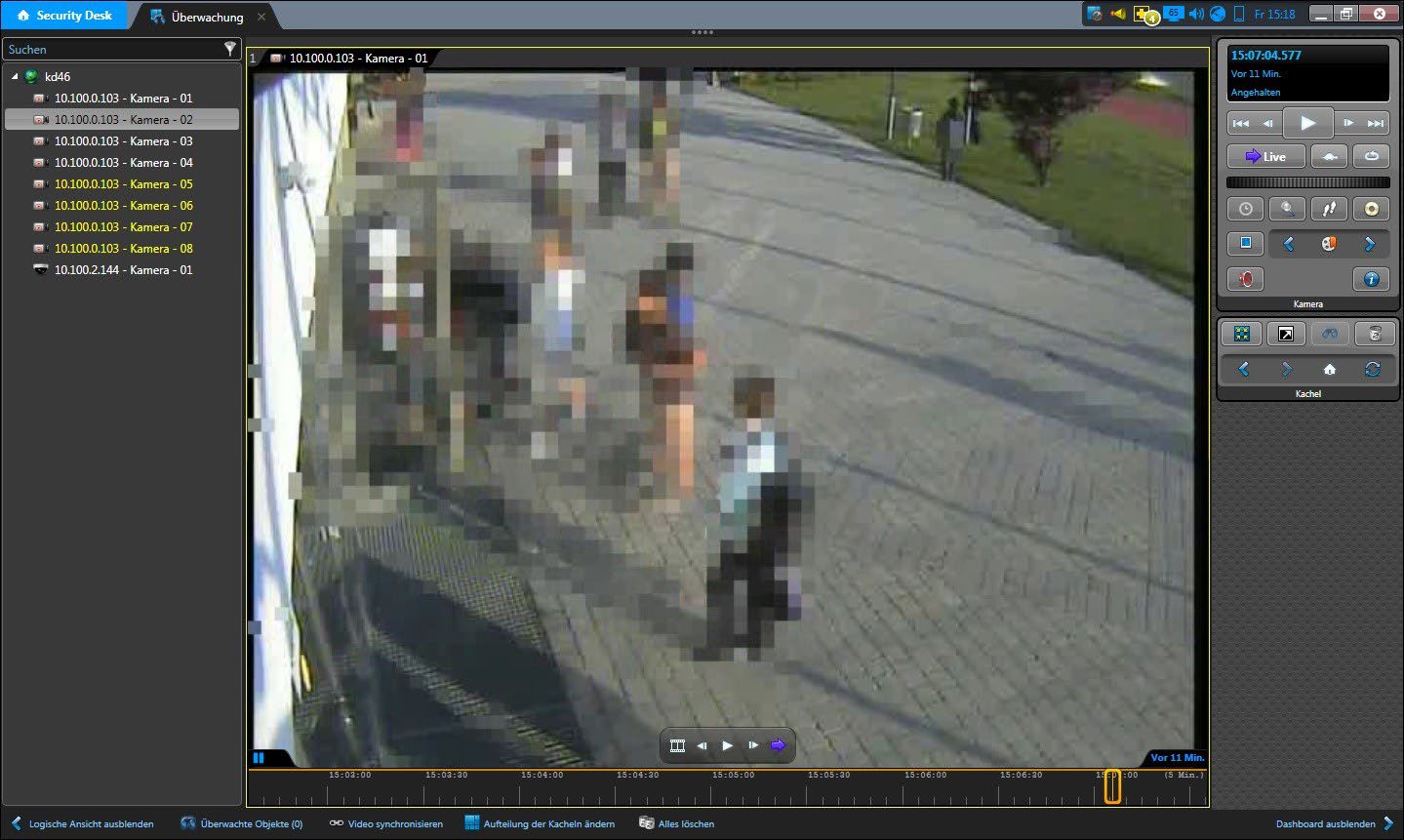Change tile layout via Aufteilung der Kacheln ändern

[540, 824]
